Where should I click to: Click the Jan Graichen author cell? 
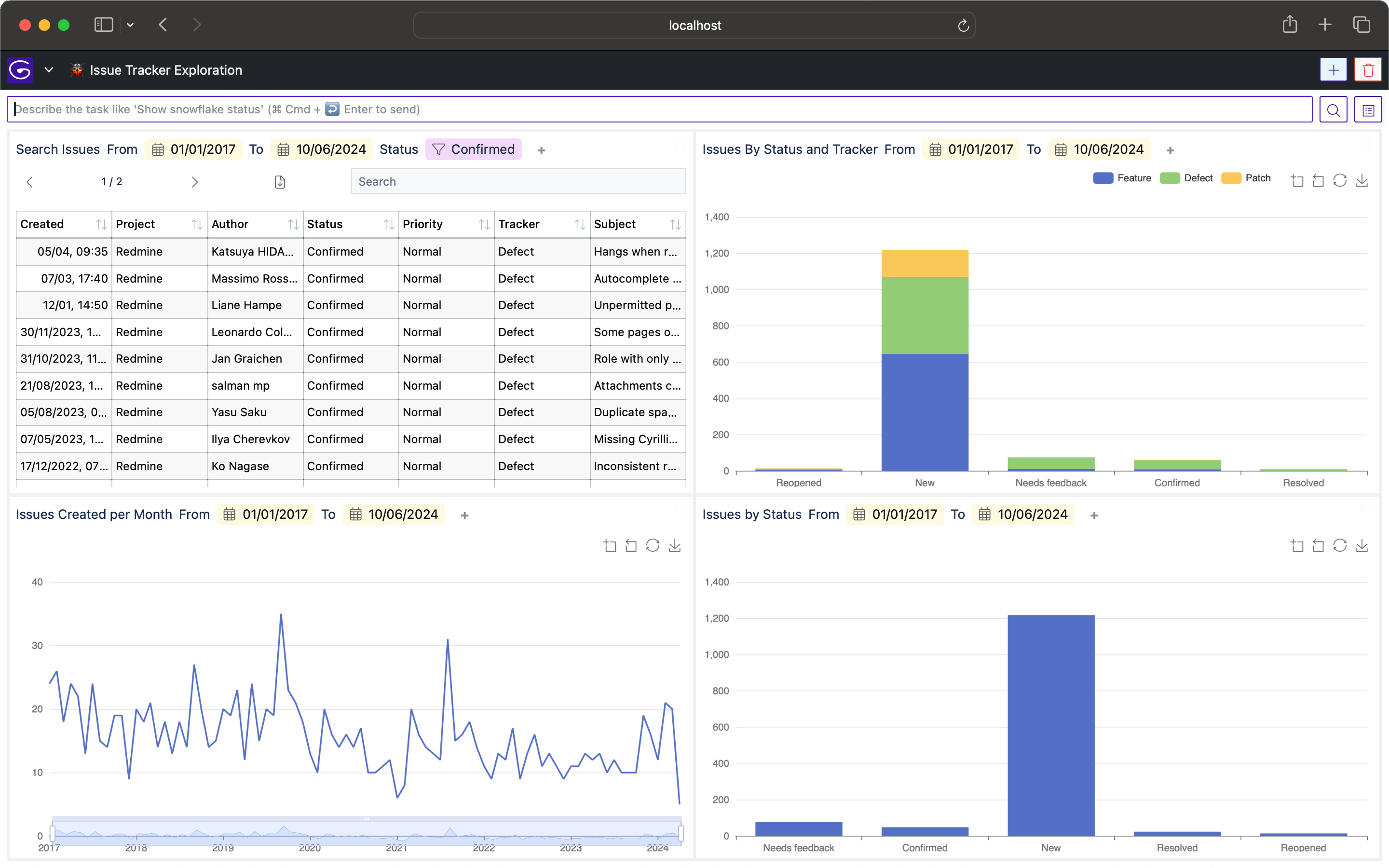[256, 359]
